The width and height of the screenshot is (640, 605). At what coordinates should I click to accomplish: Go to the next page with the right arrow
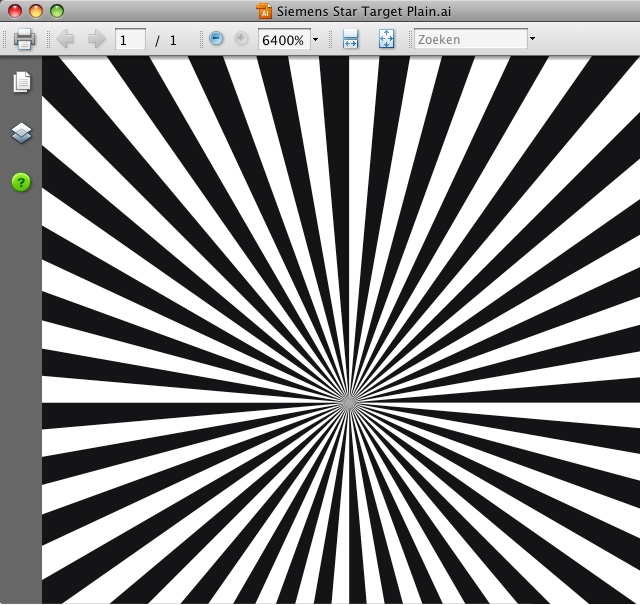tap(96, 40)
